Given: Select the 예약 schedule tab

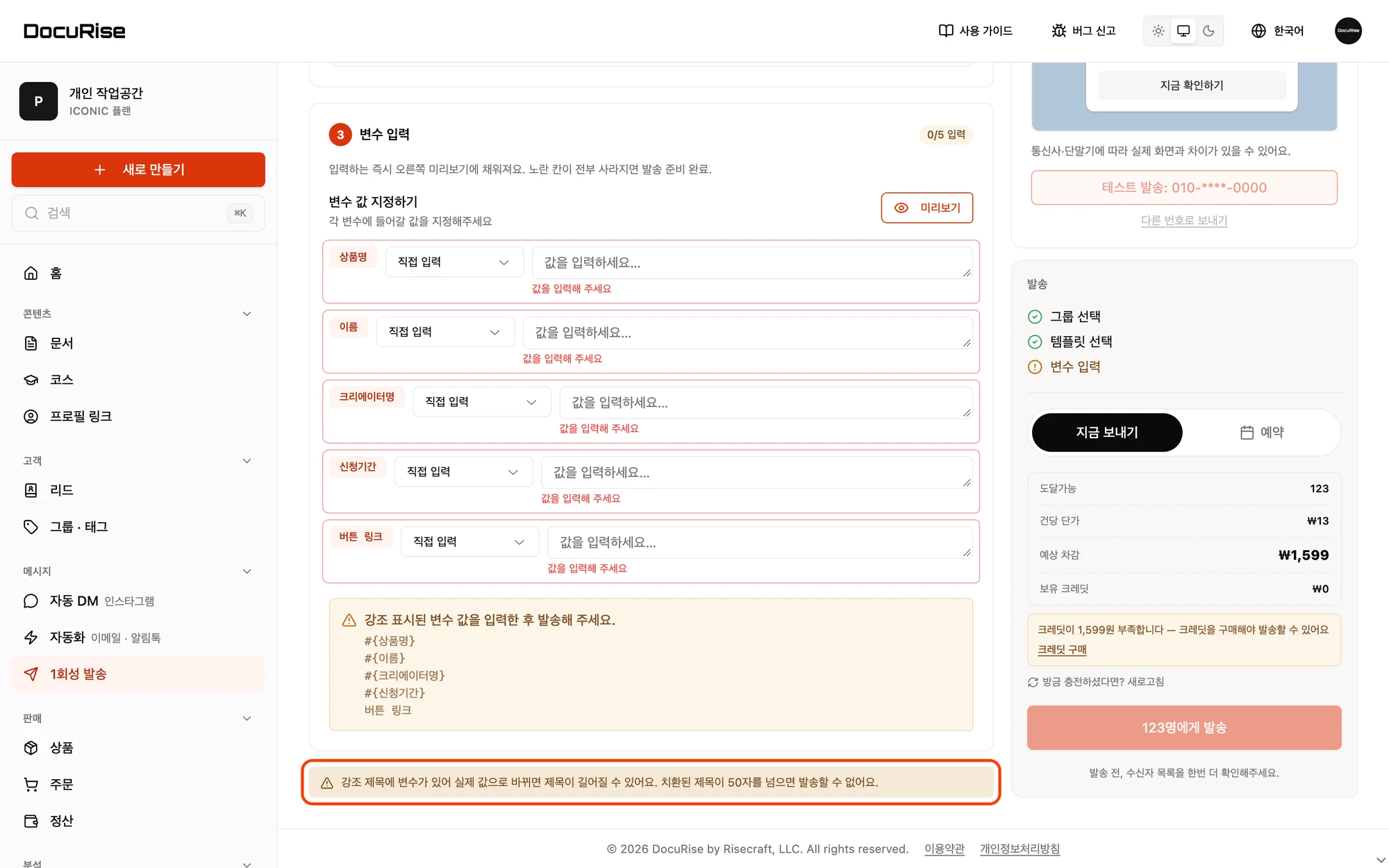Looking at the screenshot, I should click(1262, 433).
